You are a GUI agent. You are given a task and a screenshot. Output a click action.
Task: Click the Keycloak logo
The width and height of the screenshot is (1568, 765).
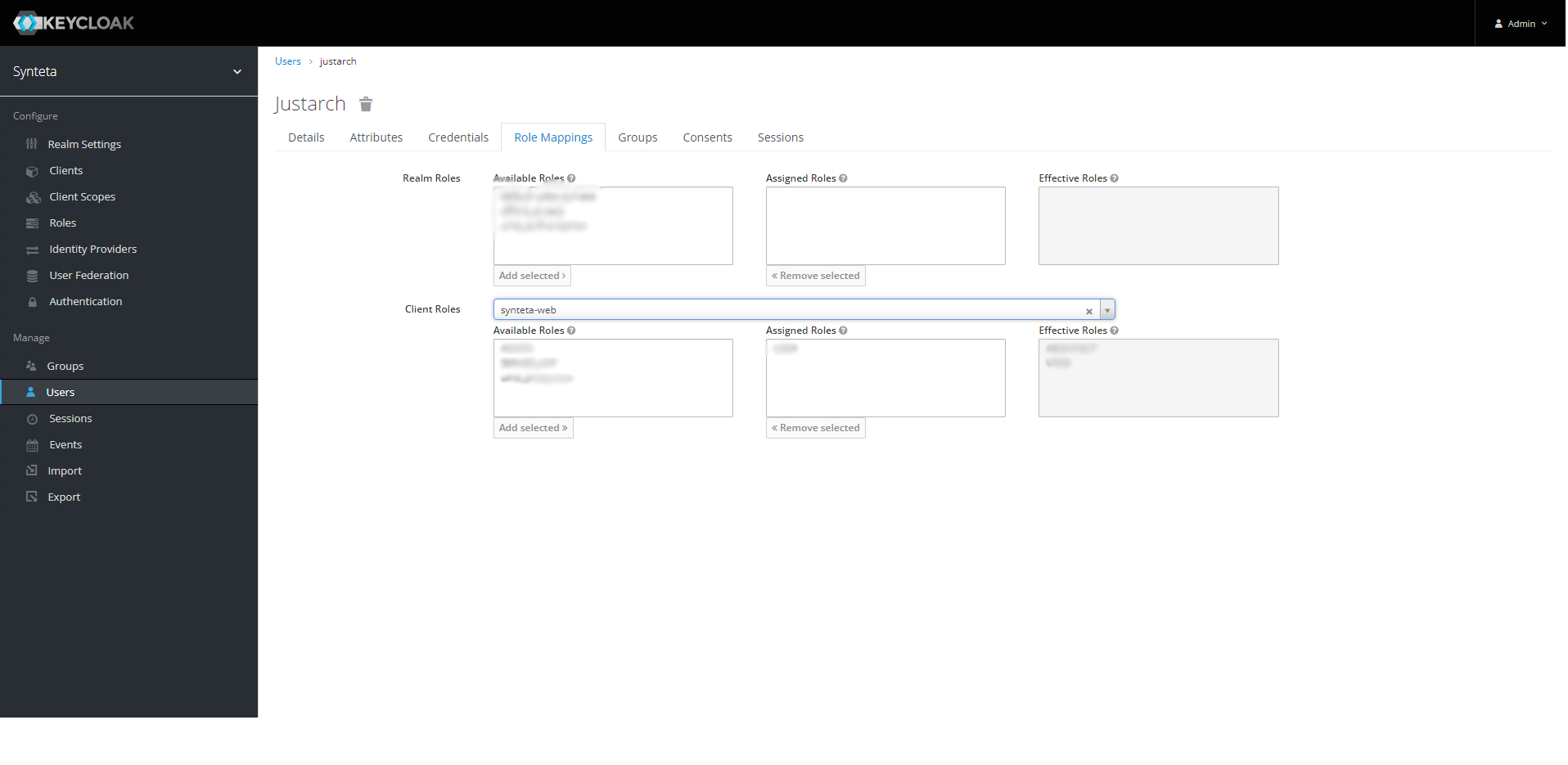[x=73, y=23]
